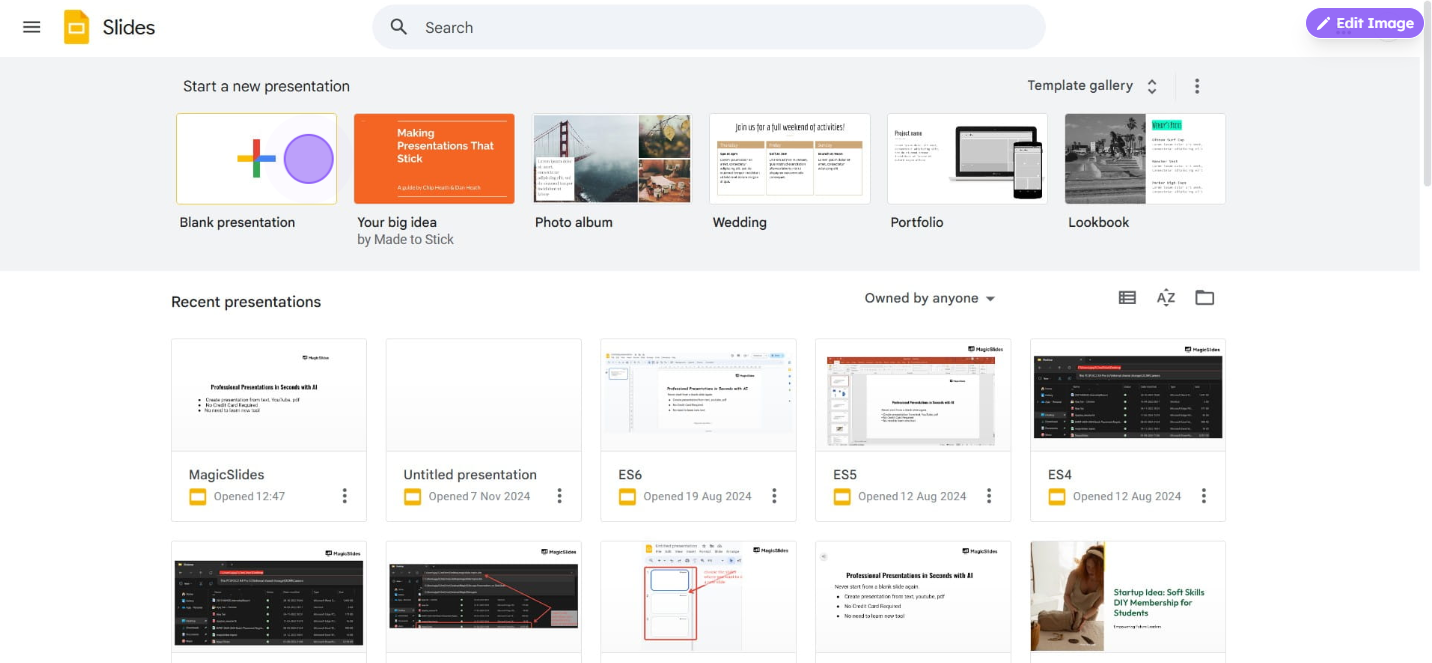
Task: Open more options for ES4
Action: 1204,496
